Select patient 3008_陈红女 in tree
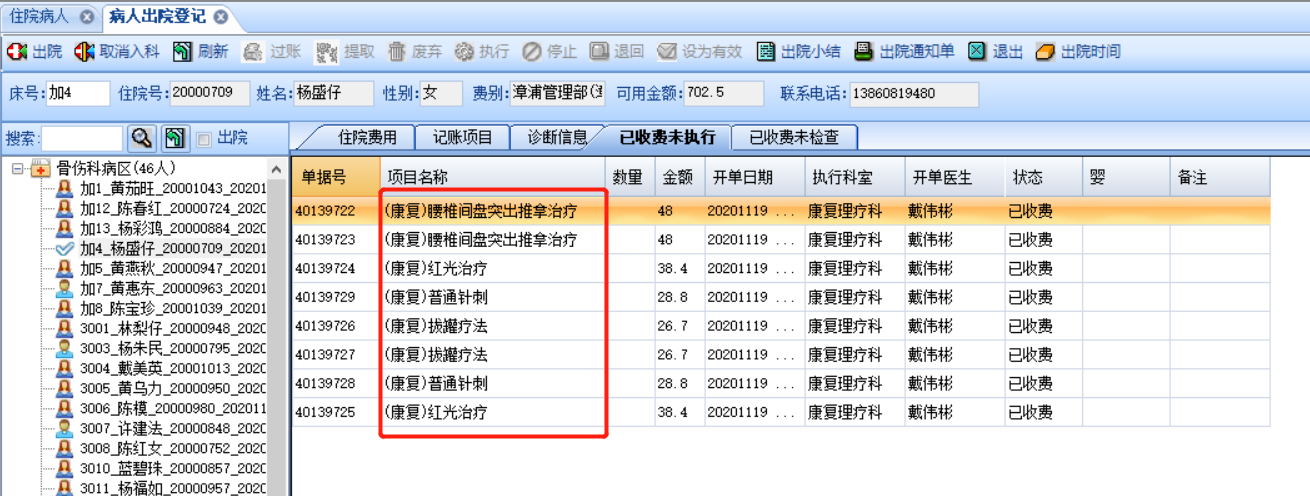 click(x=173, y=448)
